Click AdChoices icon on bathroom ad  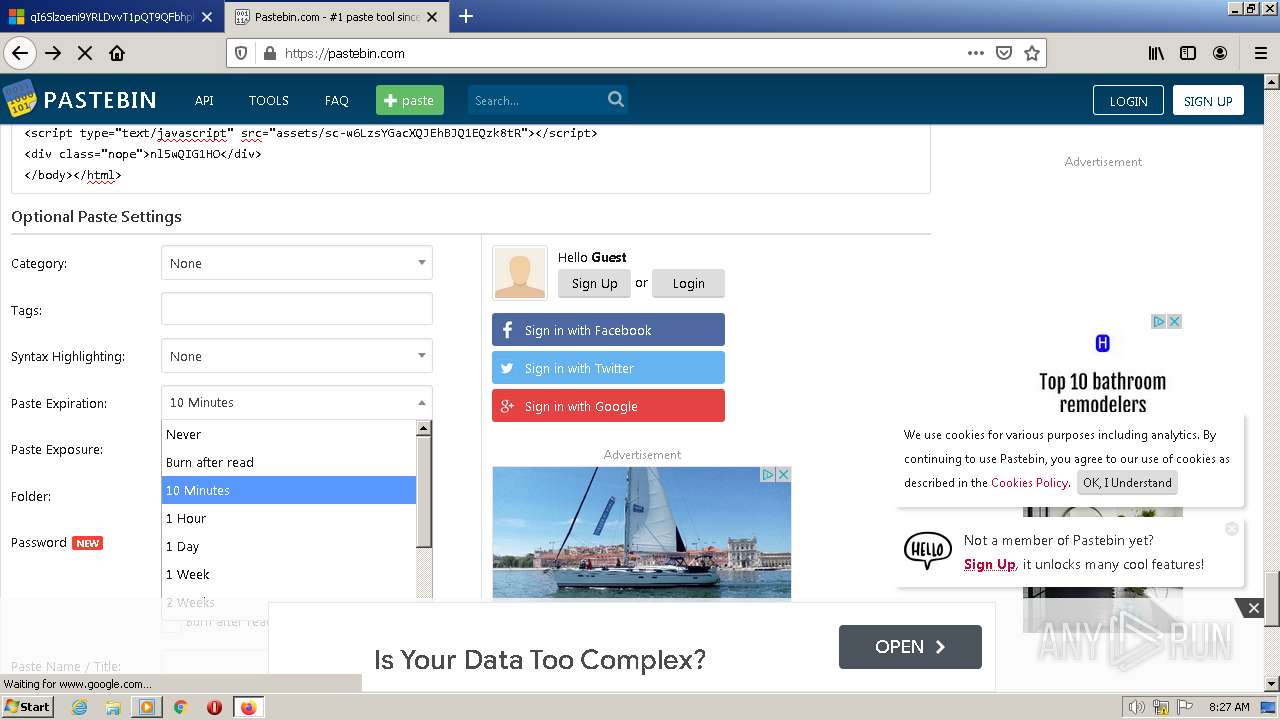click(1159, 321)
